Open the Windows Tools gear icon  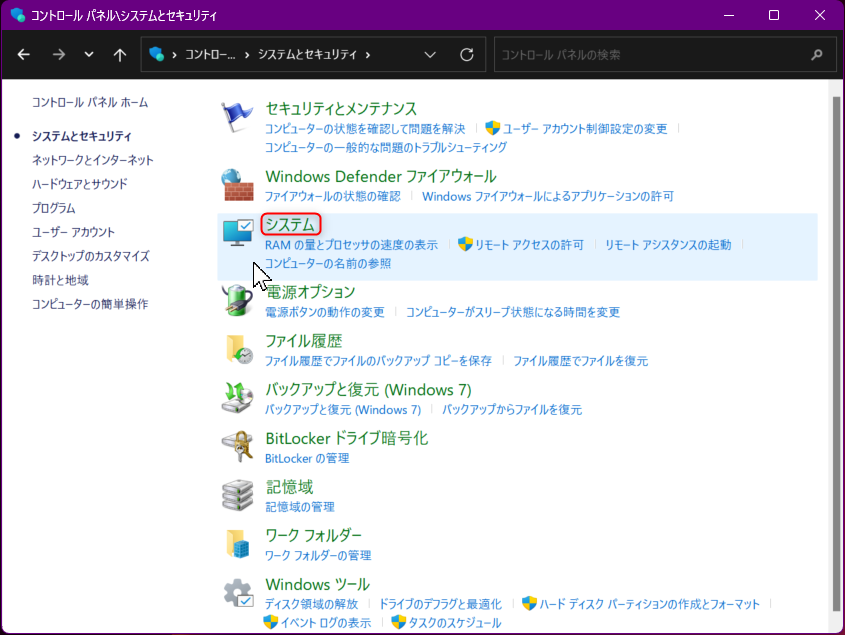(x=238, y=592)
